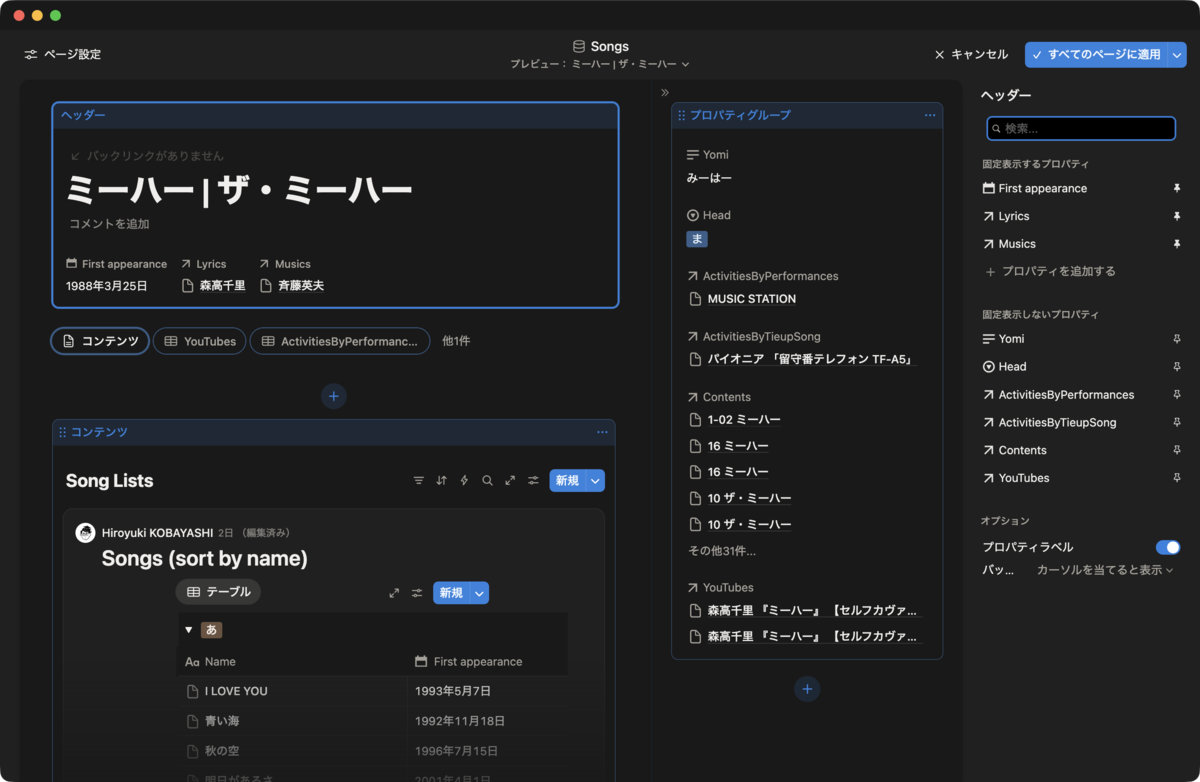Click the search magnifier in the ヘッダー panel
Viewport: 1200px width, 782px height.
point(996,129)
